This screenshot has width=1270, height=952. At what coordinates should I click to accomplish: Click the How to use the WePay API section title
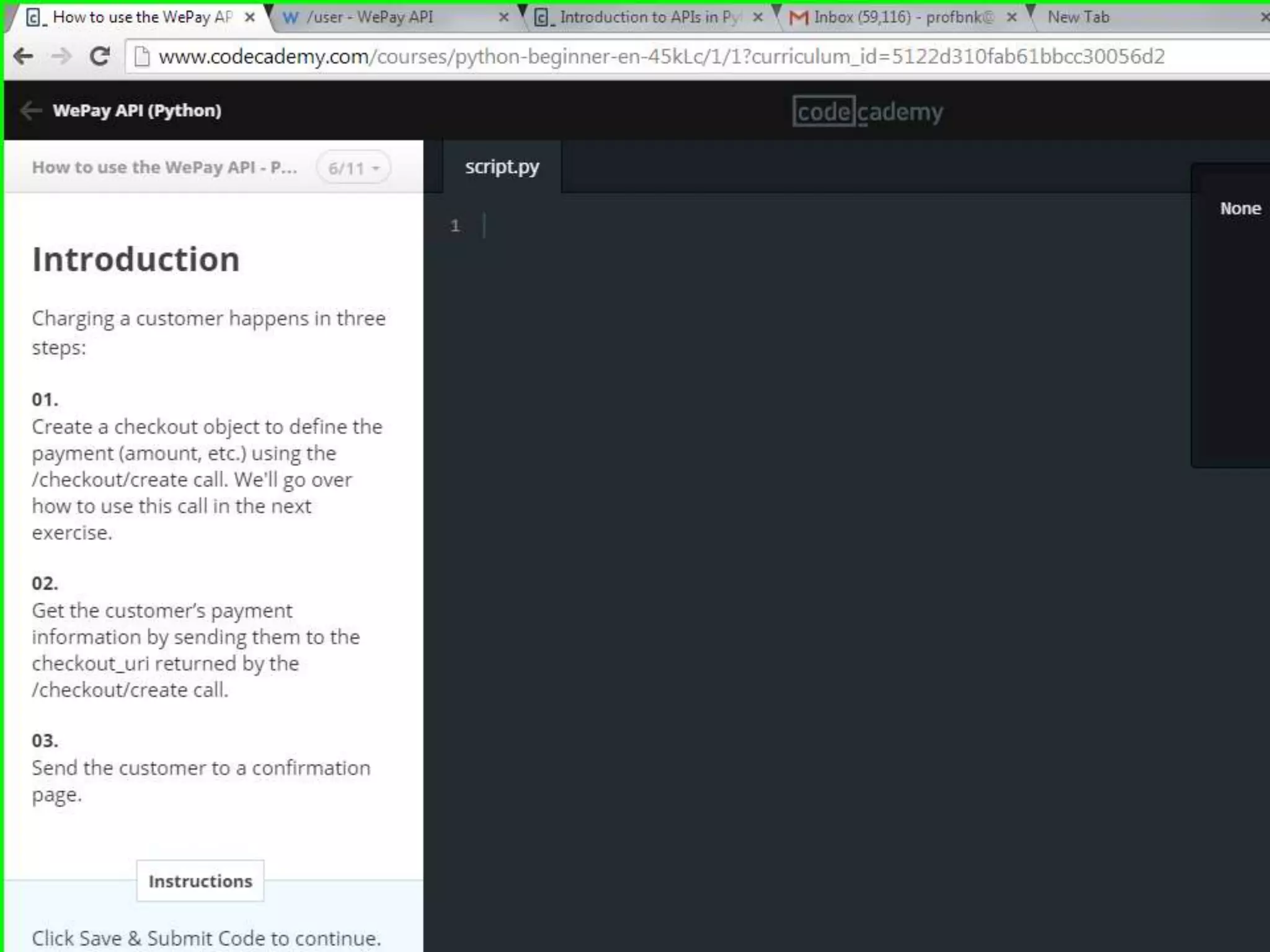[x=164, y=167]
